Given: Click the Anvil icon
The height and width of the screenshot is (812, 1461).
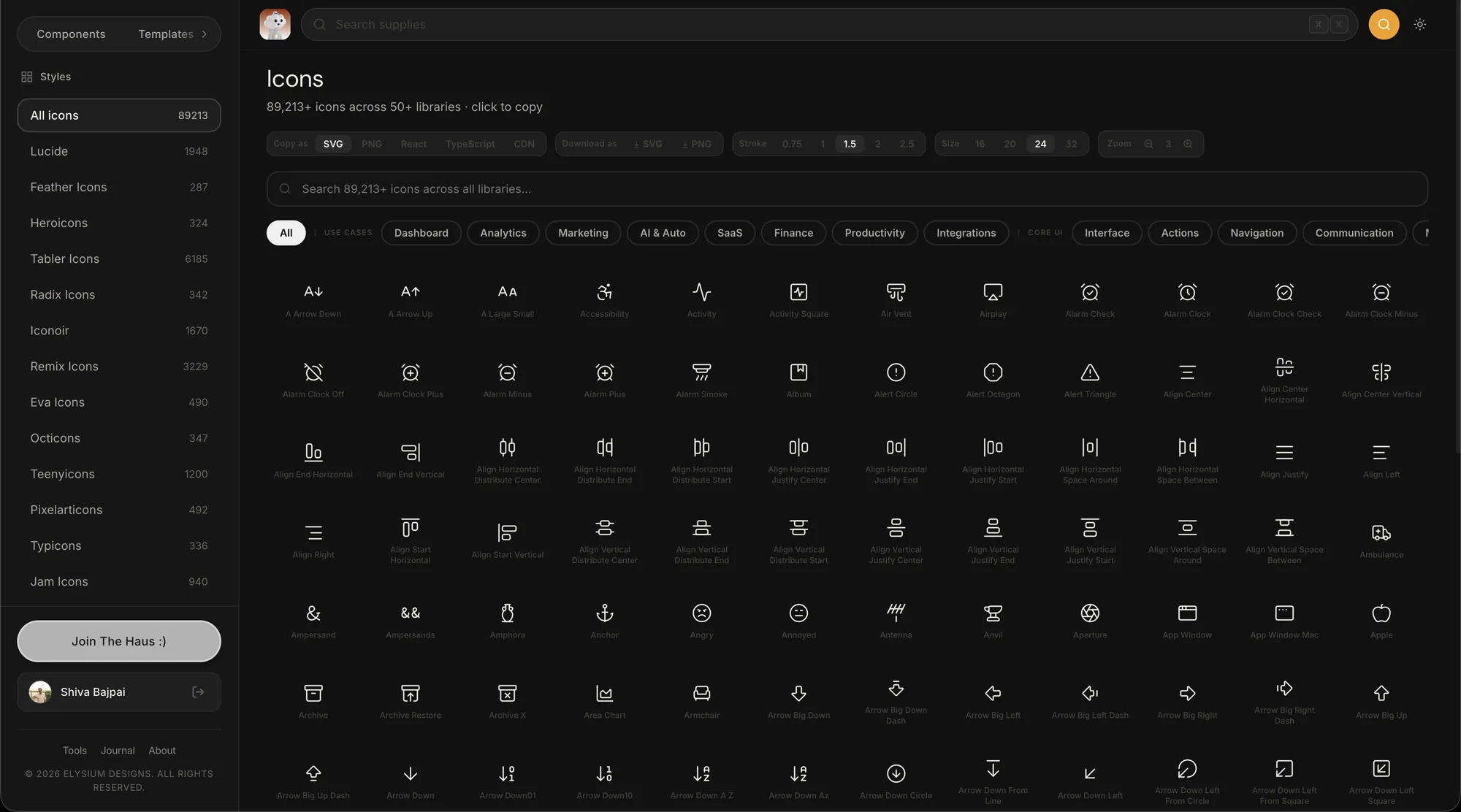Looking at the screenshot, I should pyautogui.click(x=993, y=613).
